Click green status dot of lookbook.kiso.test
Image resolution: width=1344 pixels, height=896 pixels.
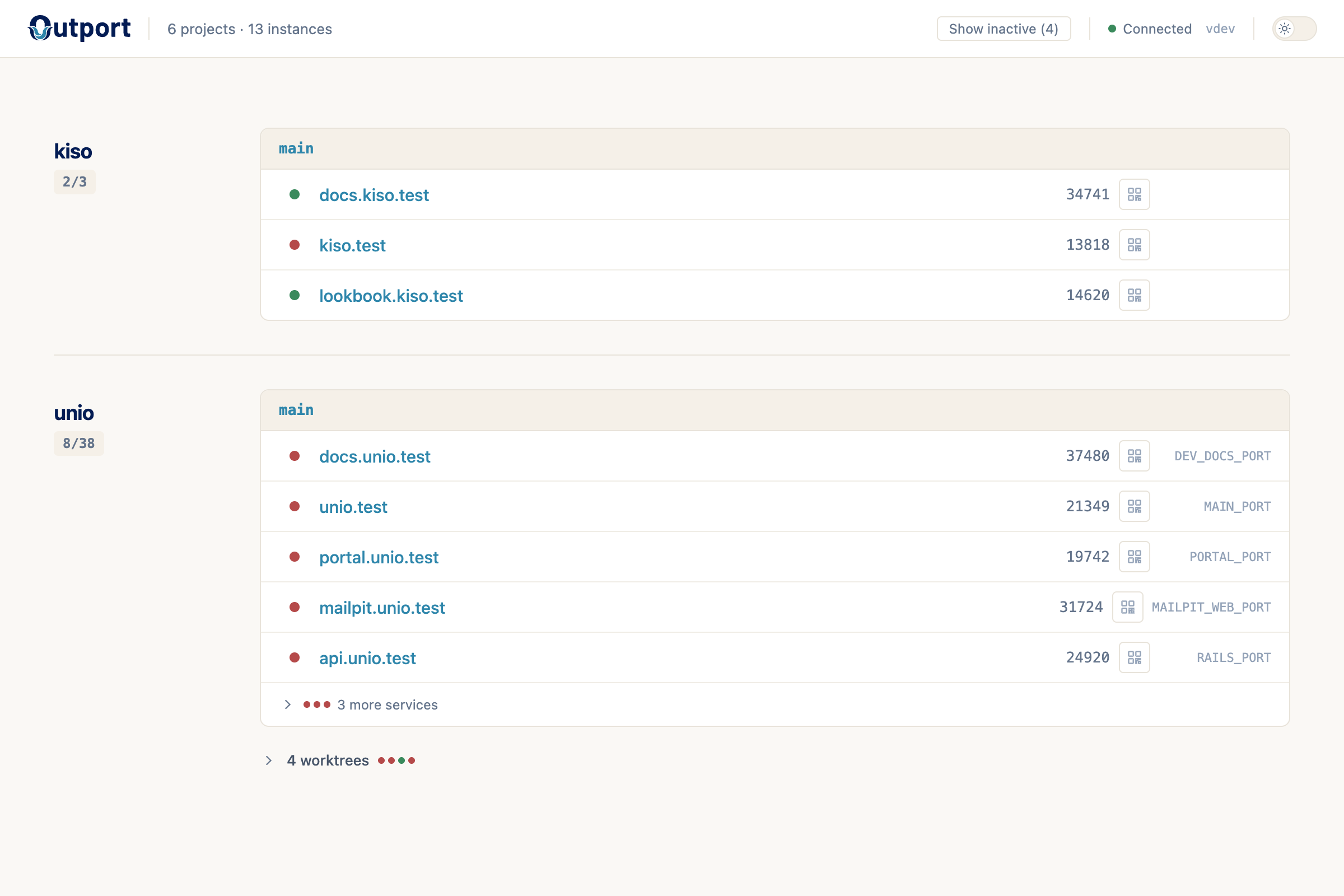(x=295, y=295)
